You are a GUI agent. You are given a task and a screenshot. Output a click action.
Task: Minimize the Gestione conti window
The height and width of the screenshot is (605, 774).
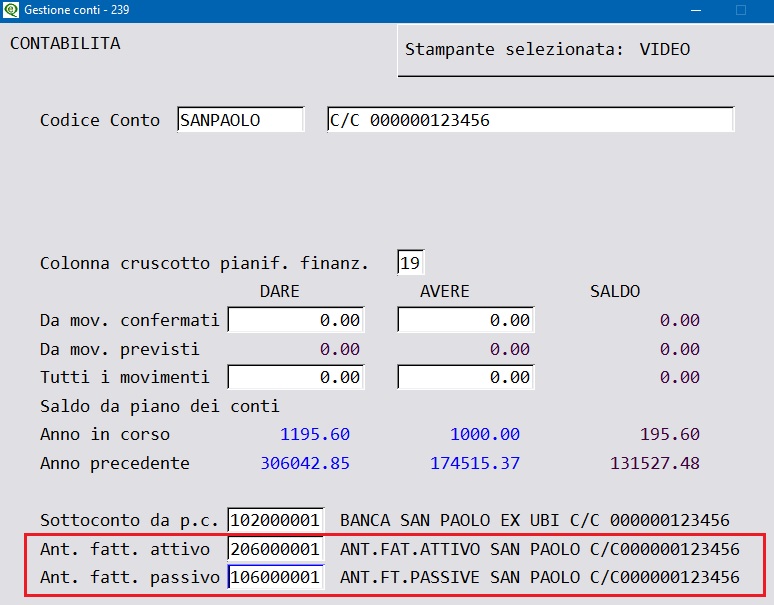(x=696, y=10)
